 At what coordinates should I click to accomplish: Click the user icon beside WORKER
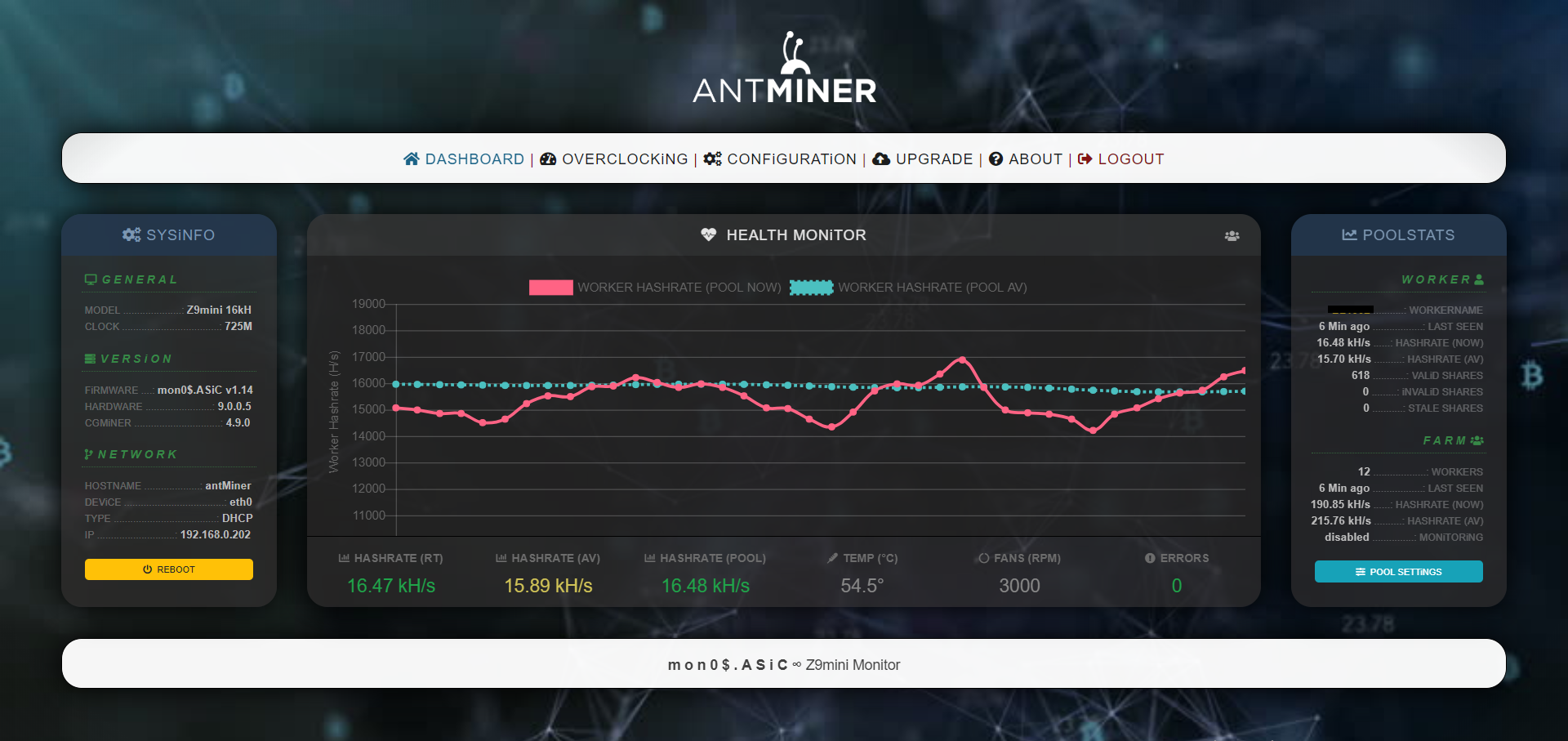tap(1479, 279)
